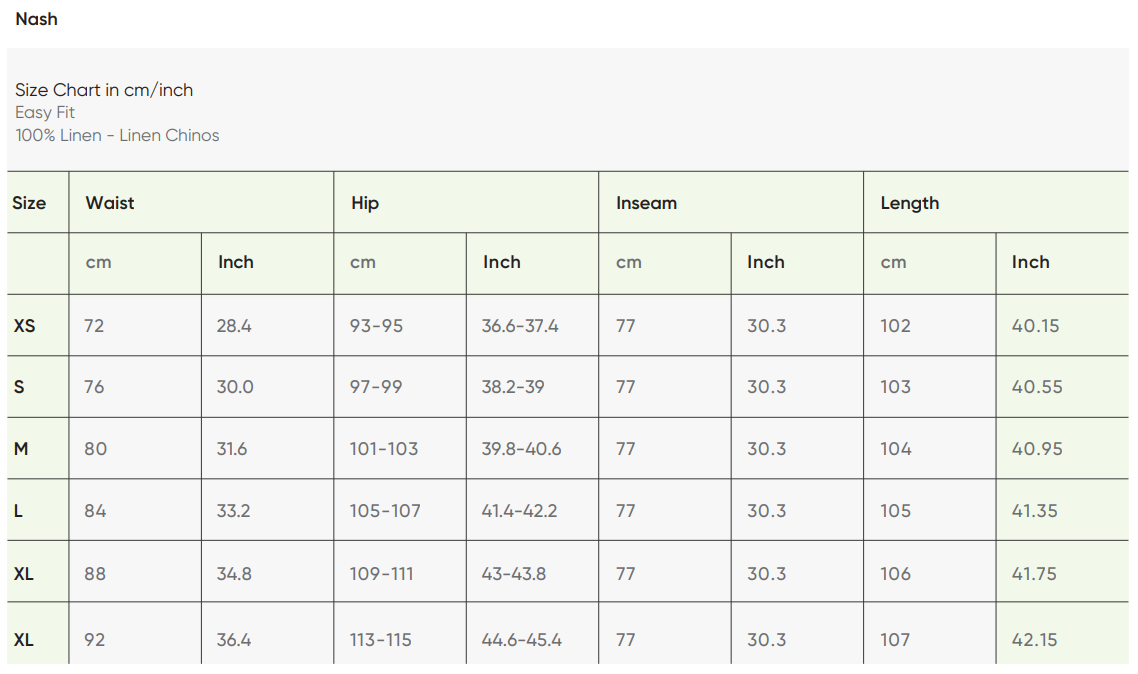
Task: Select the hip range 97-99 cell
Action: click(376, 387)
